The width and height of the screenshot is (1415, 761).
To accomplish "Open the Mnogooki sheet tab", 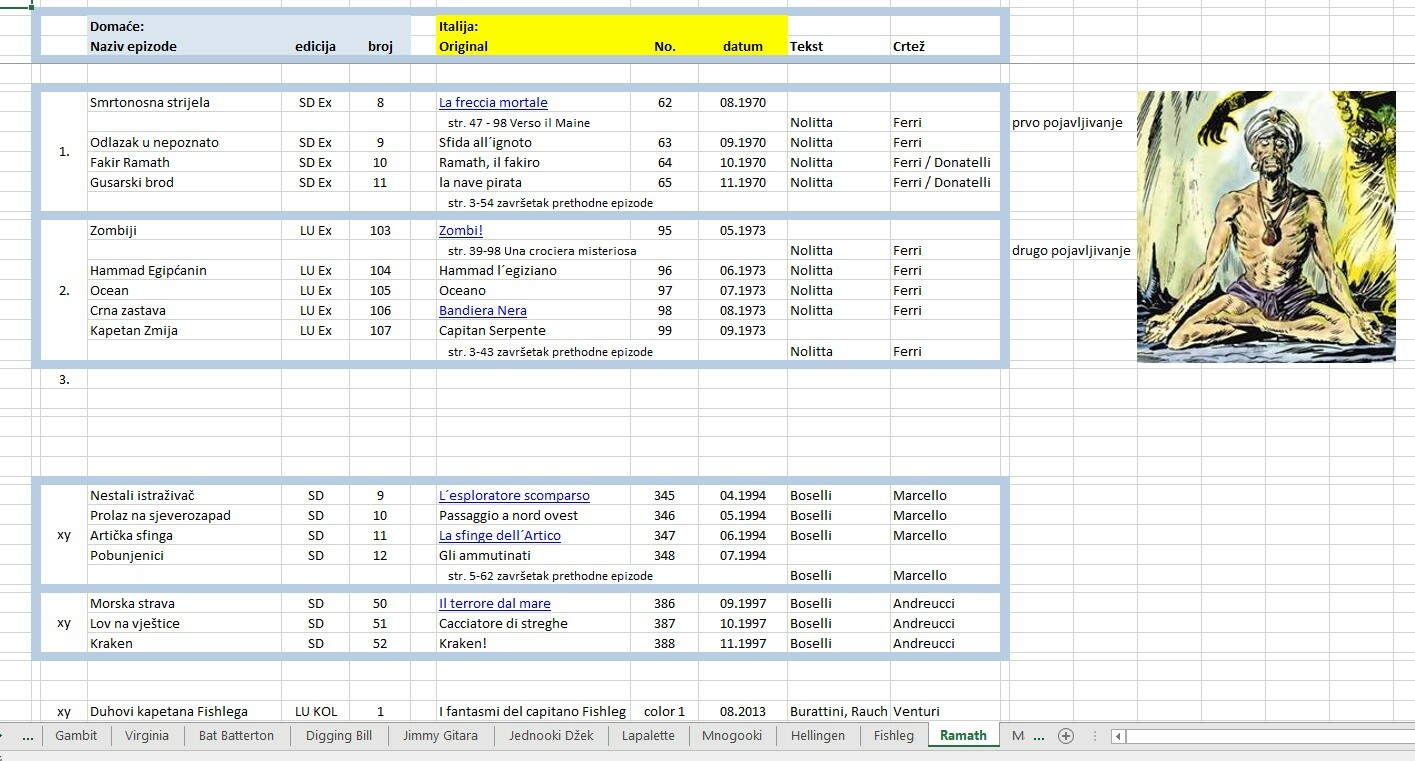I will click(x=732, y=735).
